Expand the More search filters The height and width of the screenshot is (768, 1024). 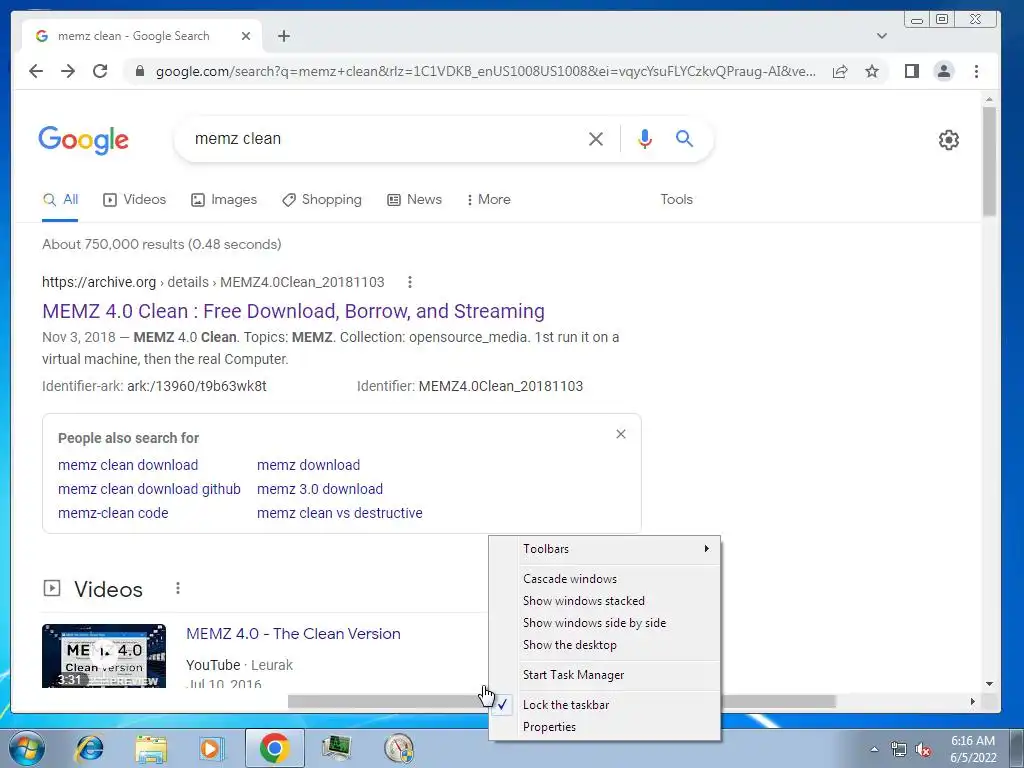488,200
